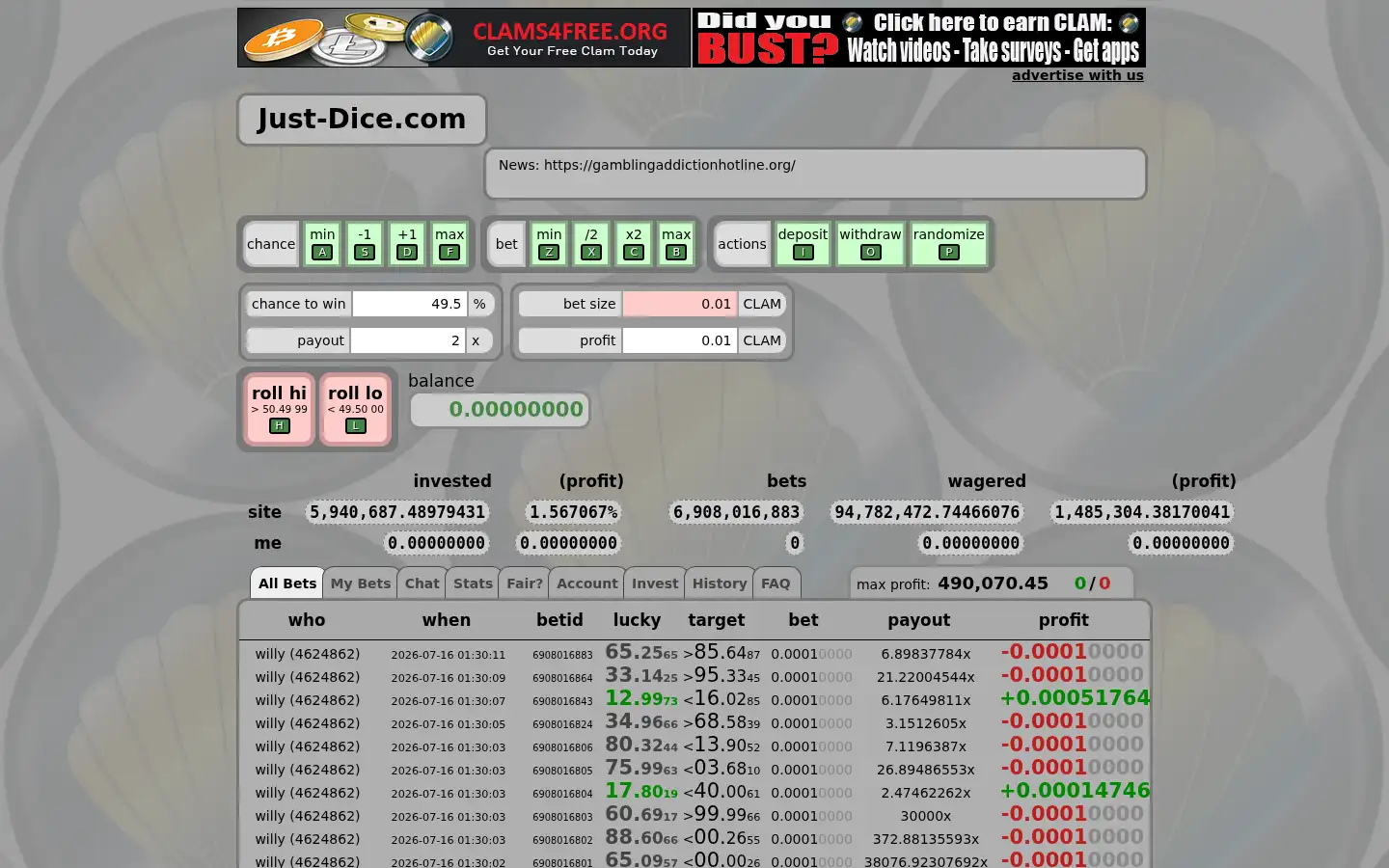Click site wagered 94,782,472.74466076
The width and height of the screenshot is (1389, 868).
[x=927, y=512]
